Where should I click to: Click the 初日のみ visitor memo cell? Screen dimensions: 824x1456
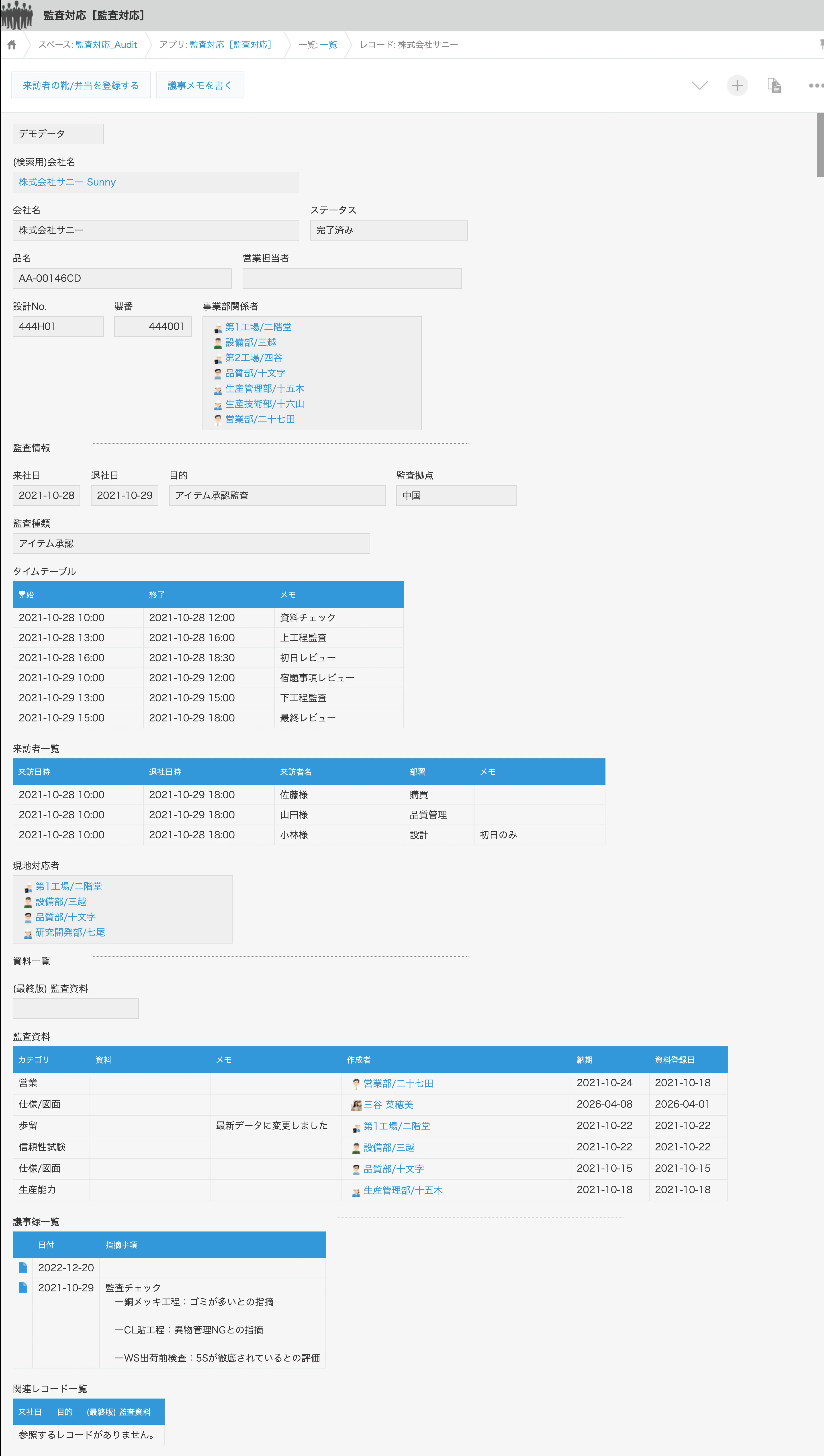pyautogui.click(x=539, y=835)
